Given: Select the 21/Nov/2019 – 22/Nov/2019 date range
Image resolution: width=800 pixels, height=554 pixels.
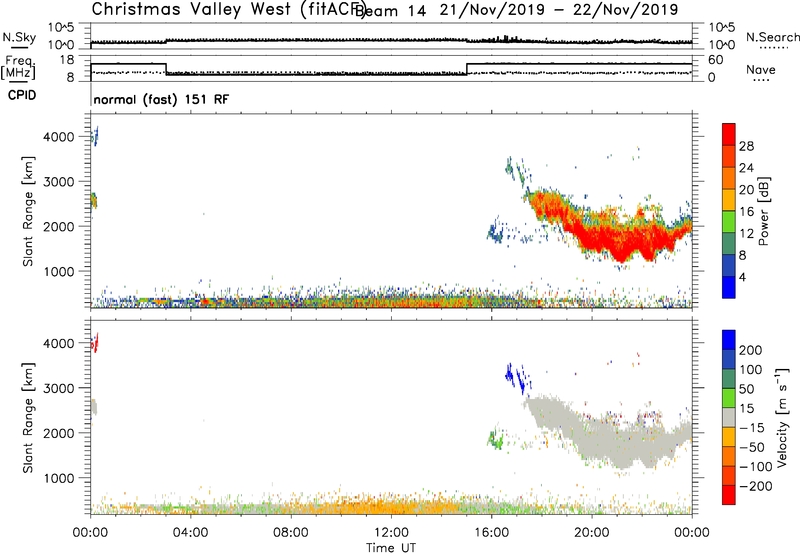Looking at the screenshot, I should (x=559, y=10).
